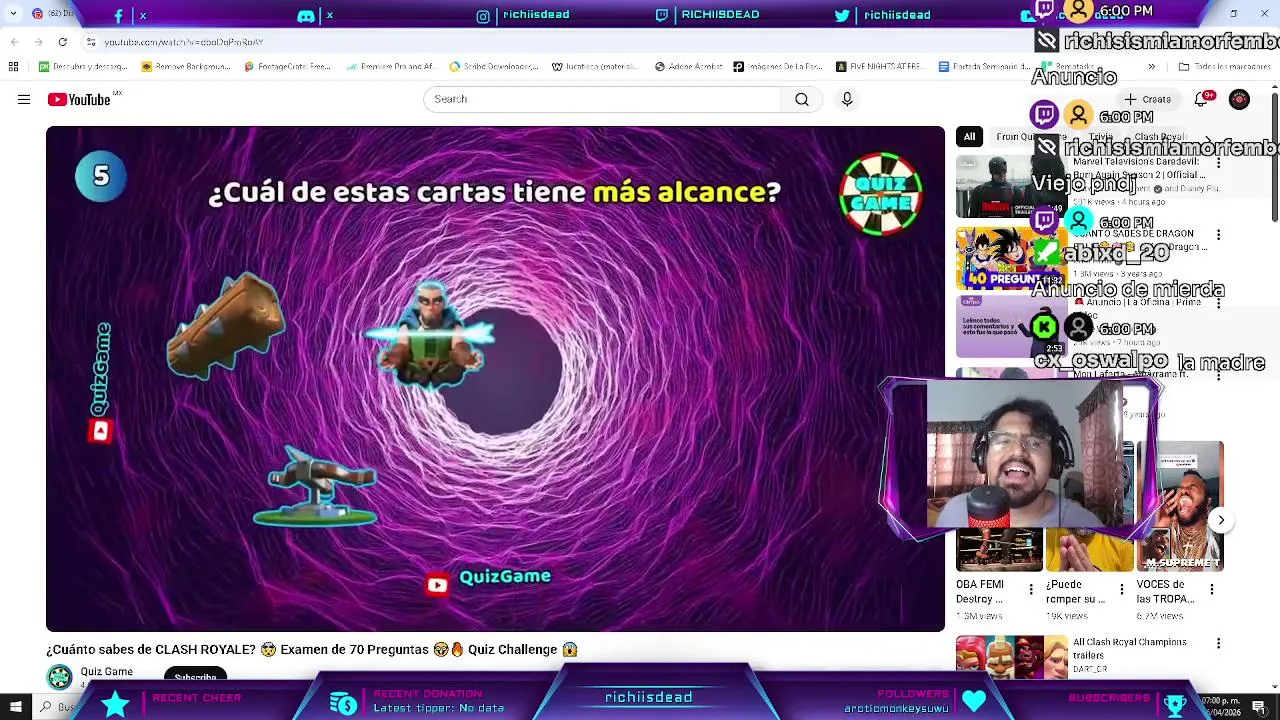This screenshot has height=720, width=1280.
Task: Open the Chrome apps grid shortcut
Action: point(13,67)
